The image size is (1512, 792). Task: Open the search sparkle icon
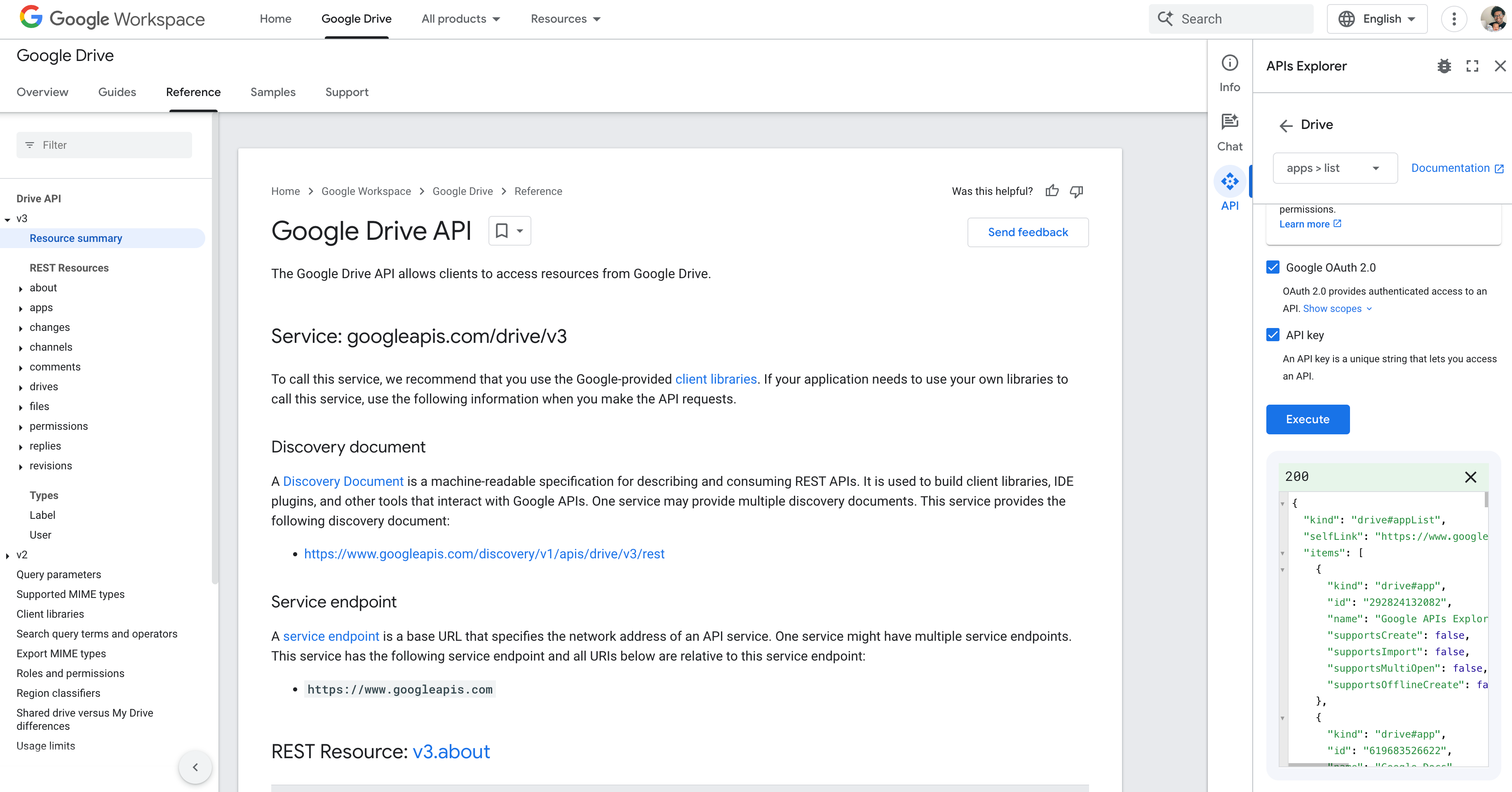click(x=1165, y=19)
